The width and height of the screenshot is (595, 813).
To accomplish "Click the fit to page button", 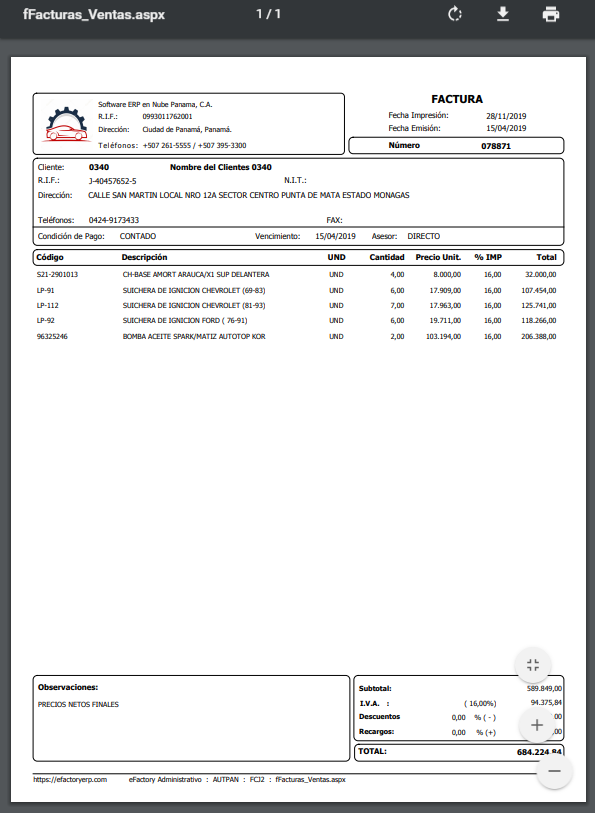I will point(533,665).
